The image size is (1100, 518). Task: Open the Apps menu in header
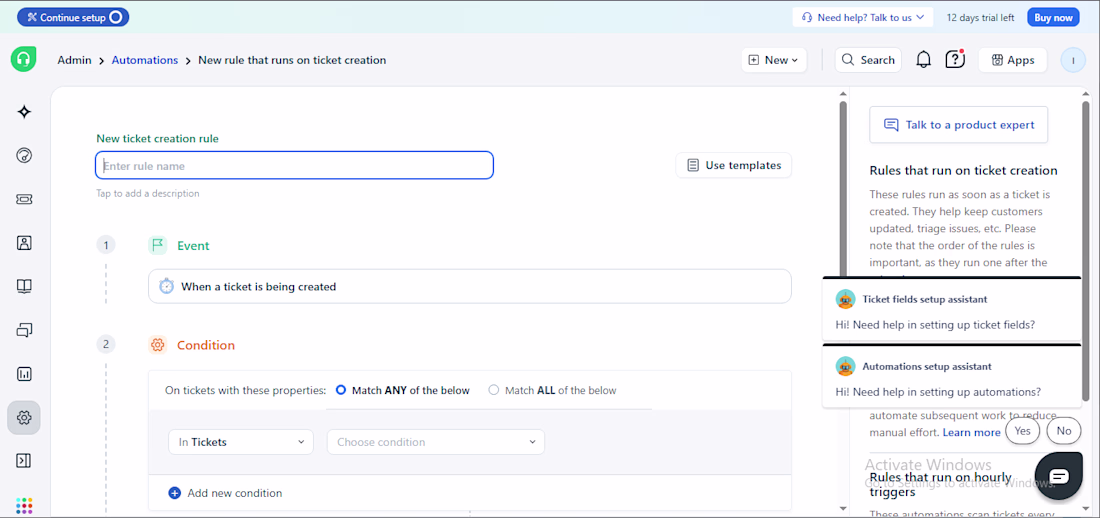(1012, 60)
